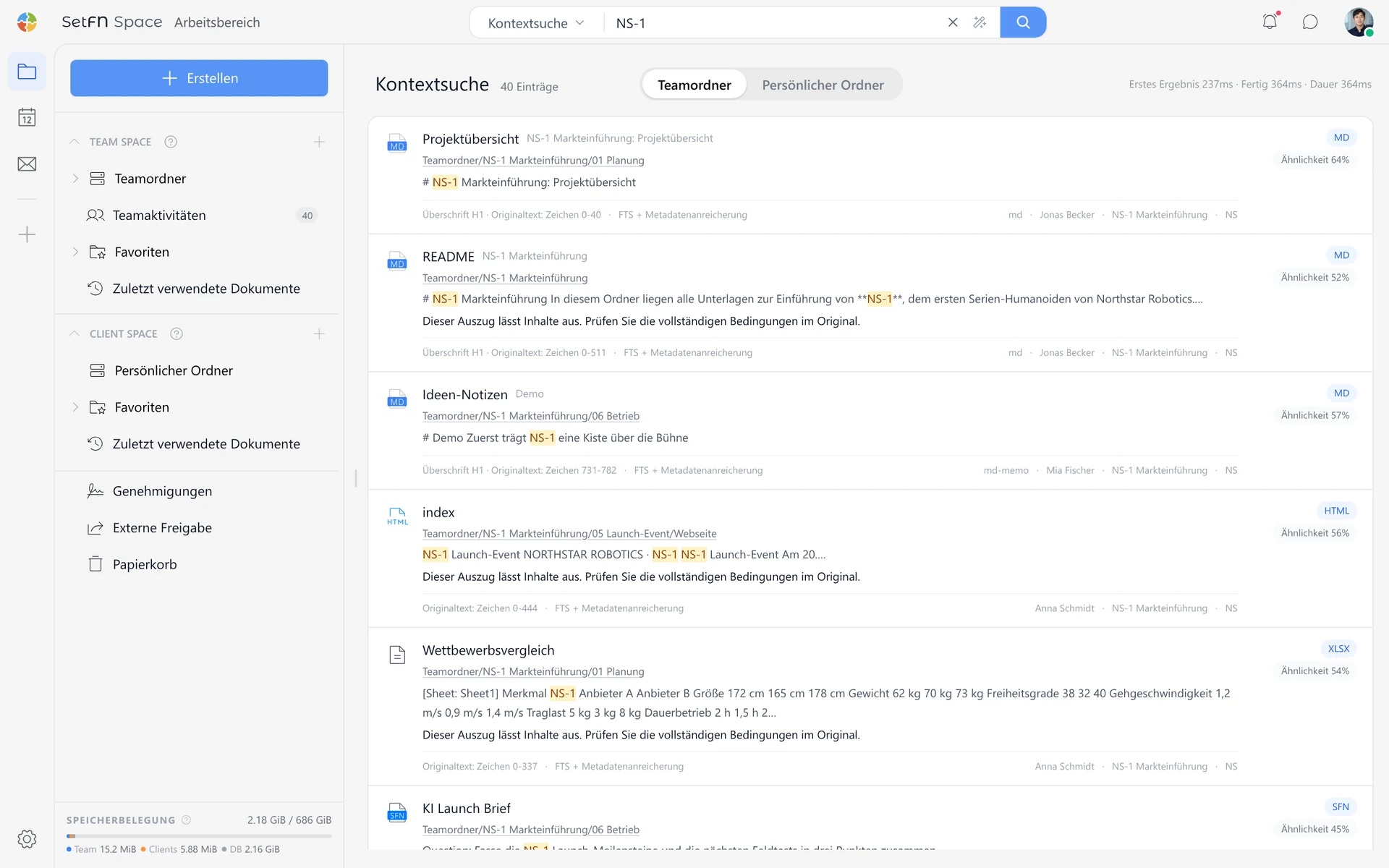Open the mail envelope icon
Image resolution: width=1389 pixels, height=868 pixels.
[27, 164]
